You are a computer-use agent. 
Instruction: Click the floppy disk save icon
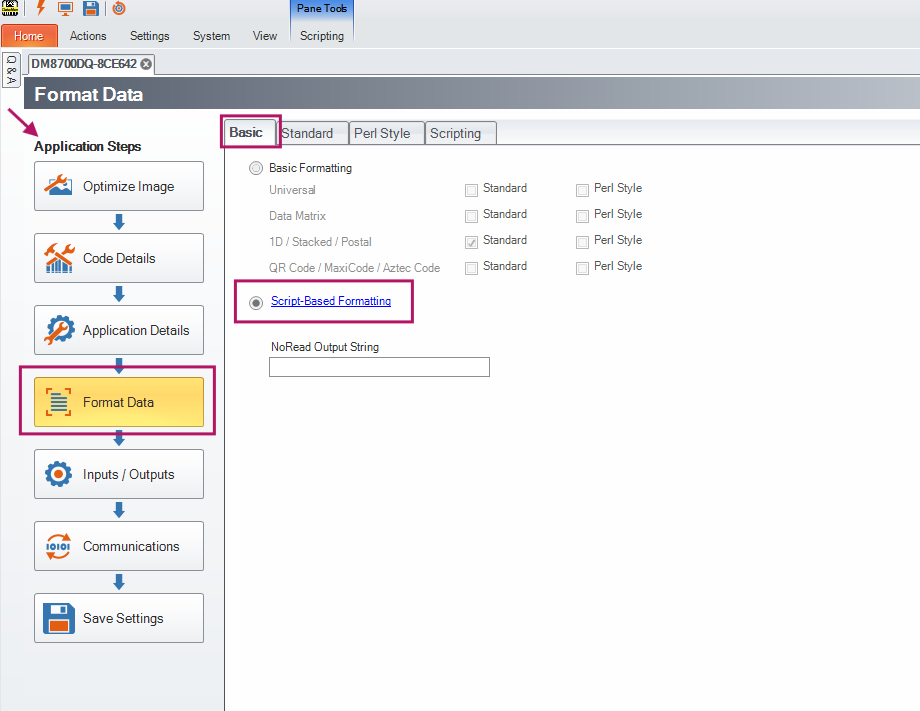(x=91, y=8)
